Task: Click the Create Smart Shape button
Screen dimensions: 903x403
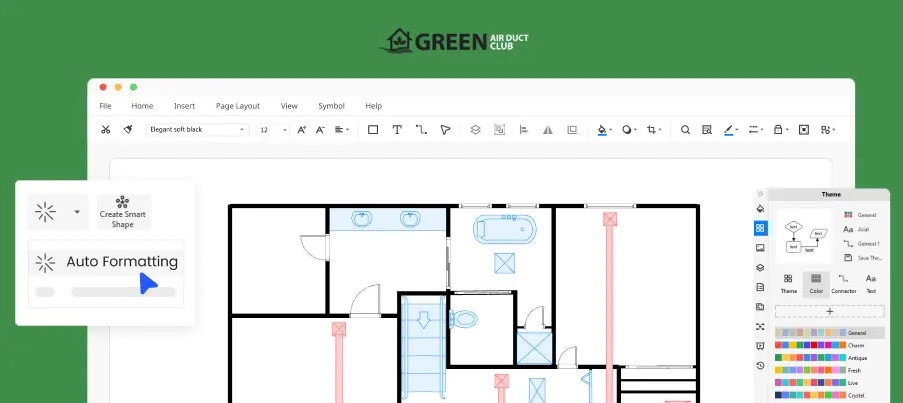Action: [123, 212]
